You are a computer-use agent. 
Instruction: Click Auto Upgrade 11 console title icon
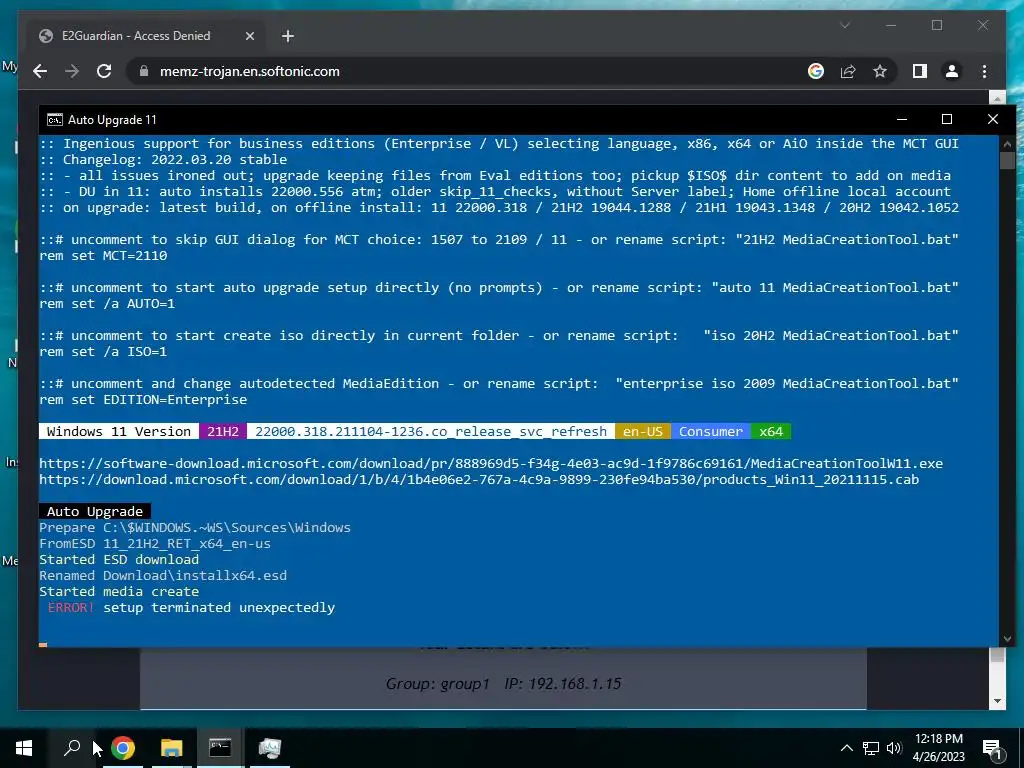pyautogui.click(x=55, y=120)
